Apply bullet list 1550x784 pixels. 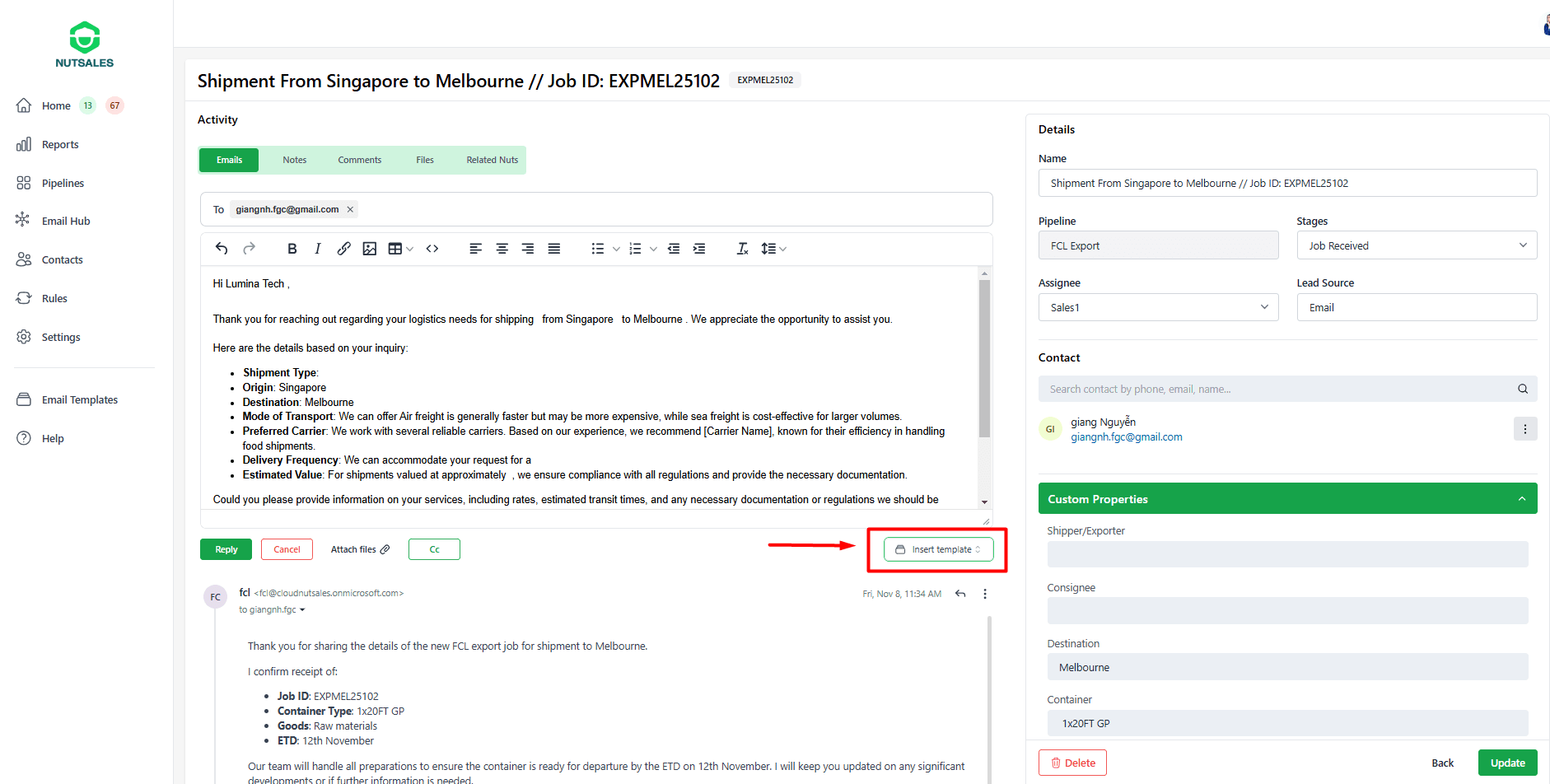[598, 248]
